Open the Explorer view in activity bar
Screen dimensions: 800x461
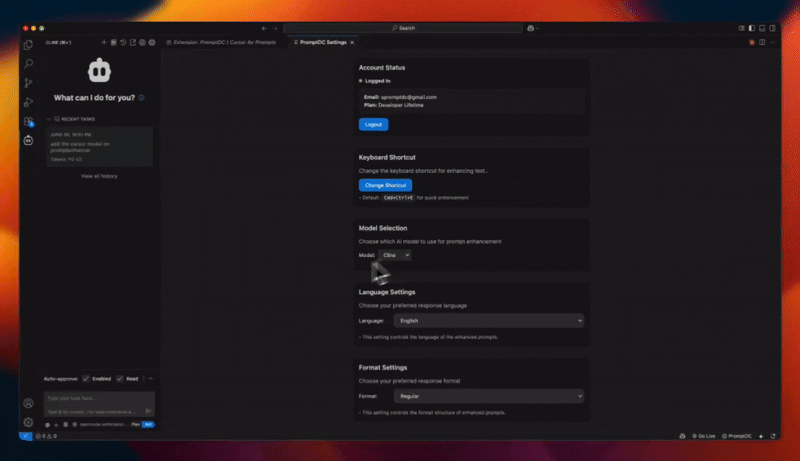click(28, 44)
